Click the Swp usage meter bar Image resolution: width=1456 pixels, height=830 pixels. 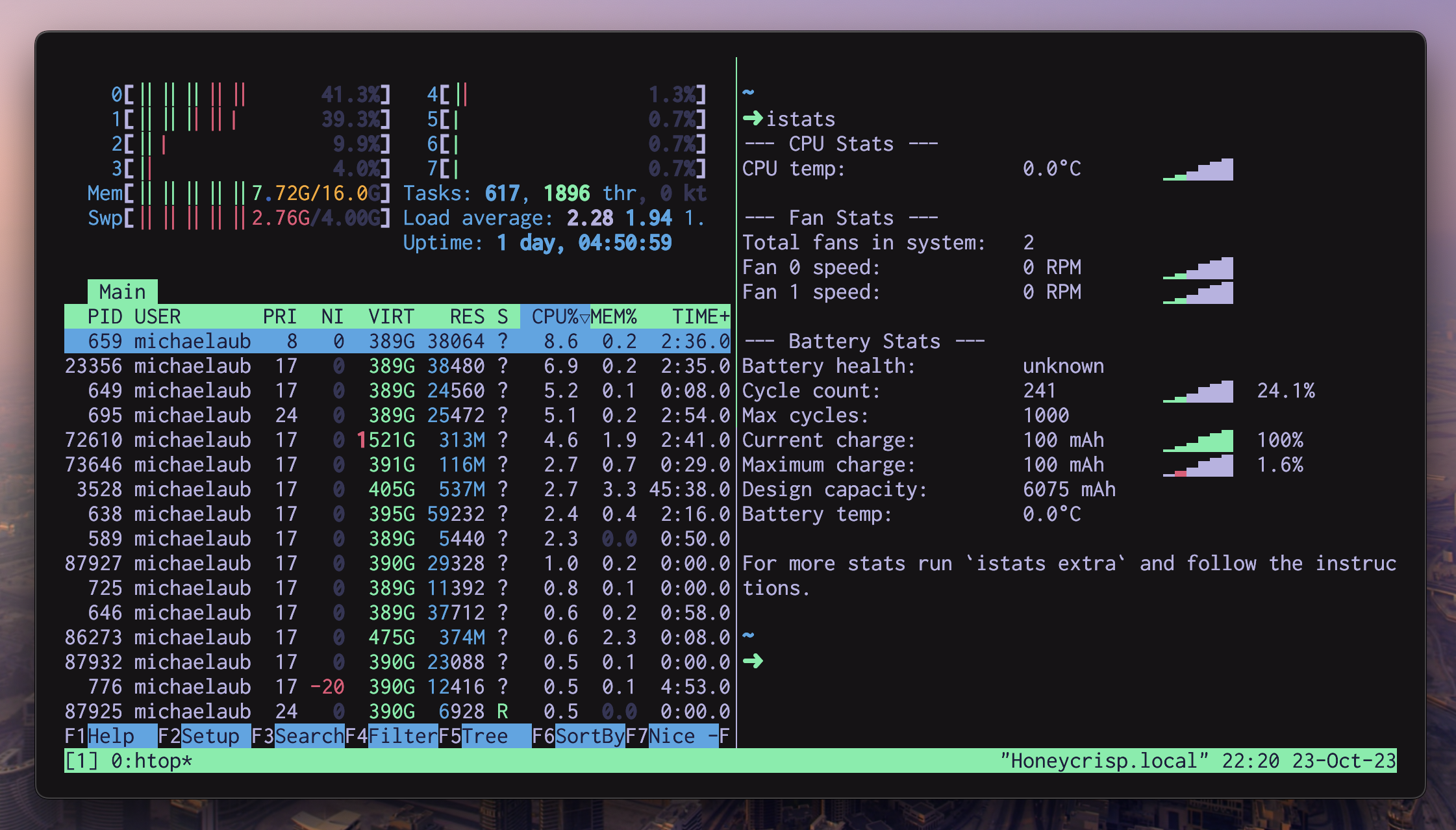pos(239,218)
